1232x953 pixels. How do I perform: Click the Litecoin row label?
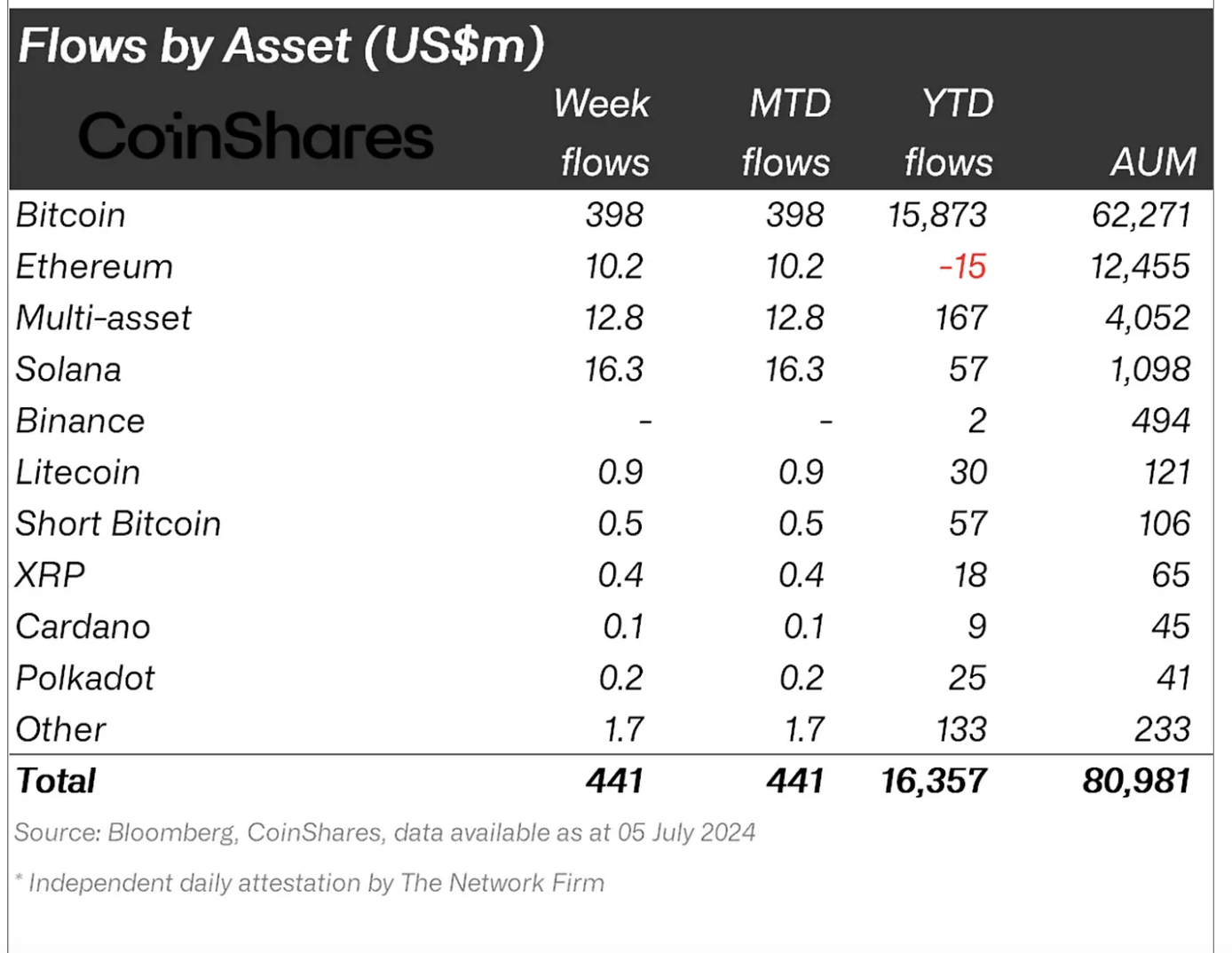78,473
